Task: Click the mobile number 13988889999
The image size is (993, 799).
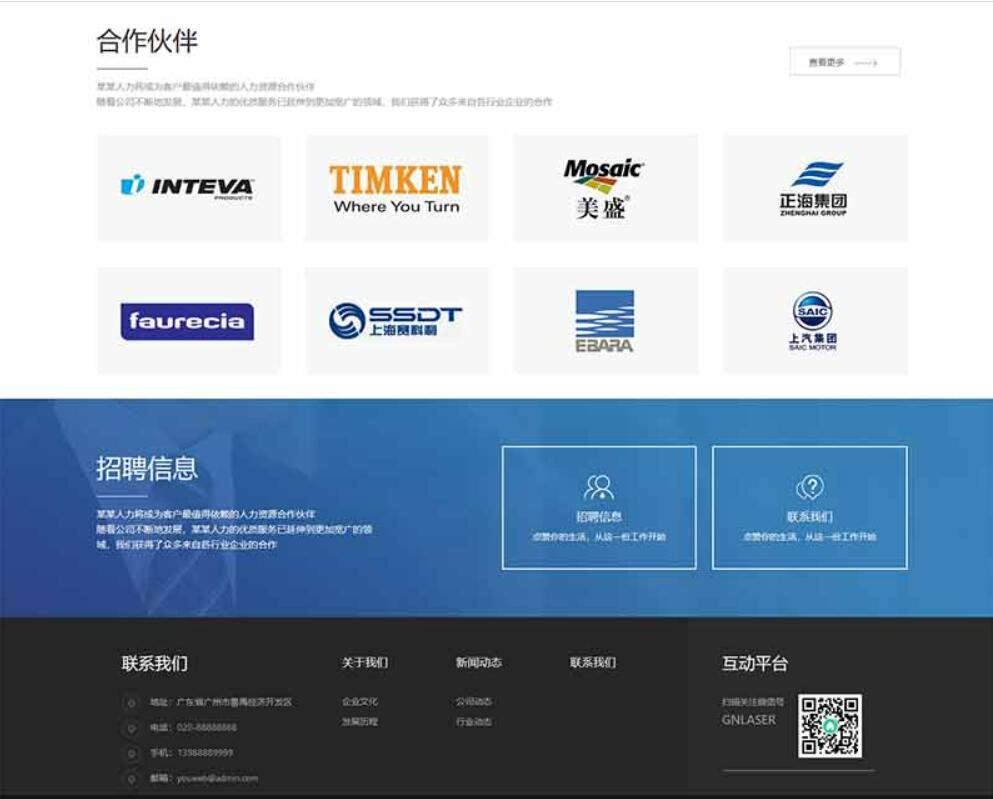Action: 205,753
